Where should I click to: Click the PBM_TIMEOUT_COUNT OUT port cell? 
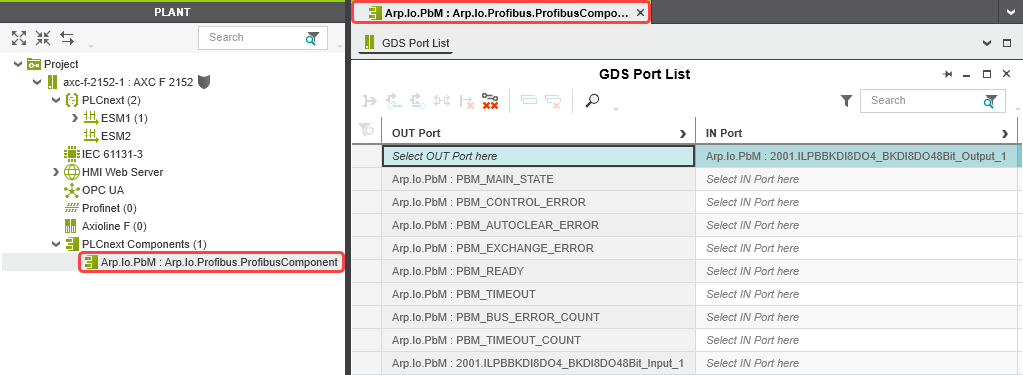coord(538,340)
